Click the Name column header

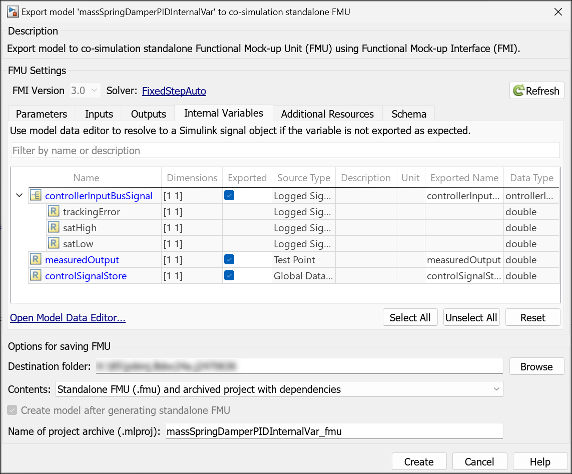click(x=86, y=178)
